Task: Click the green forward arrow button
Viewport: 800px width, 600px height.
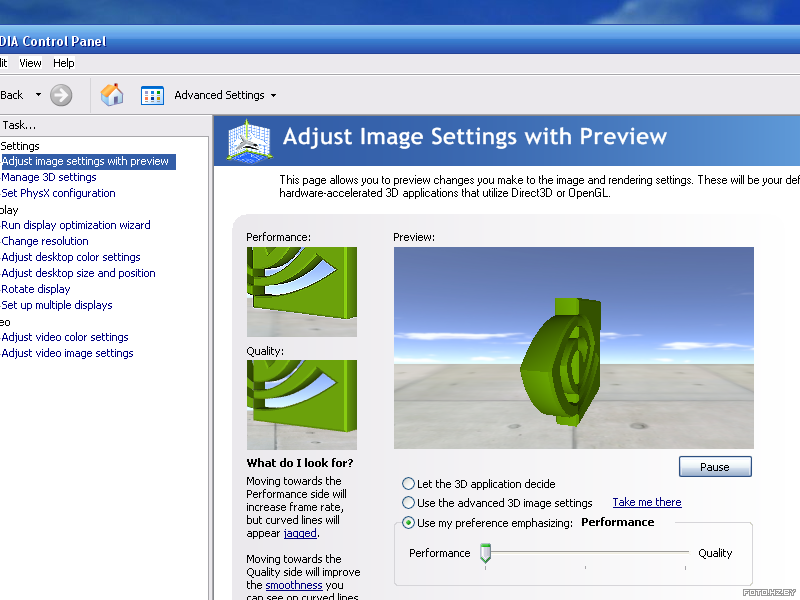Action: point(61,95)
